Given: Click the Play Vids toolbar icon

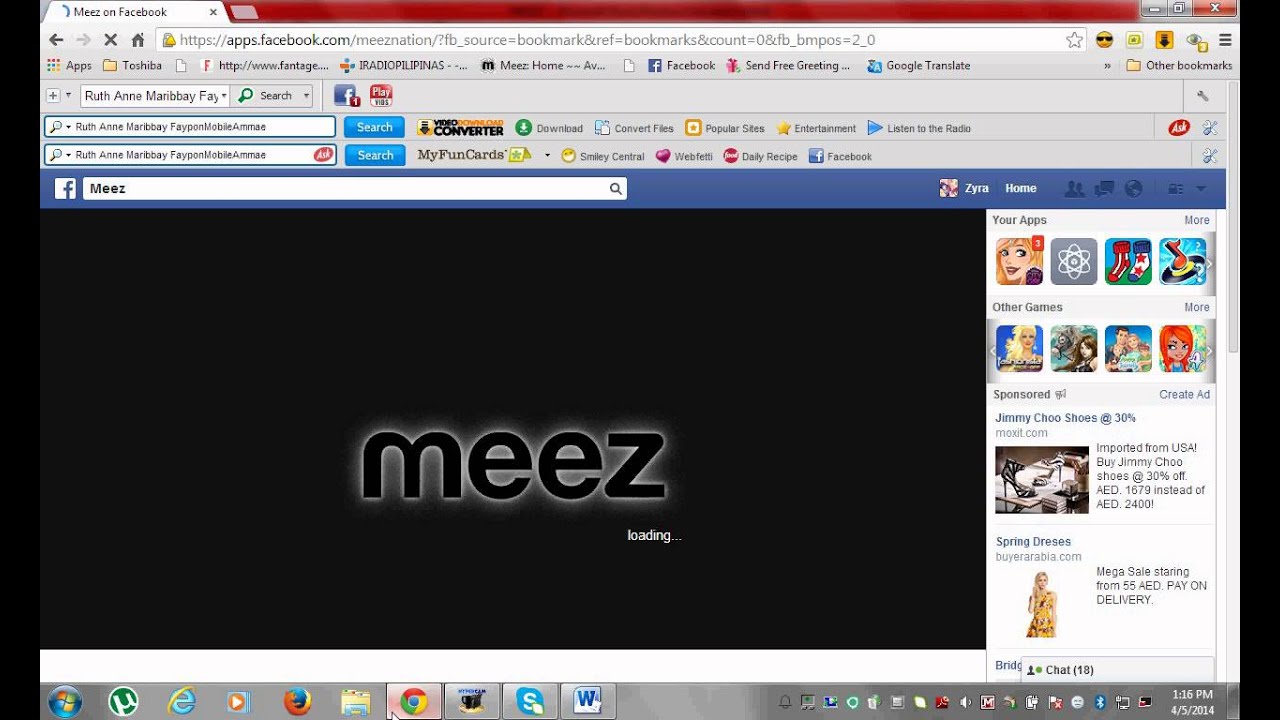Looking at the screenshot, I should [381, 96].
